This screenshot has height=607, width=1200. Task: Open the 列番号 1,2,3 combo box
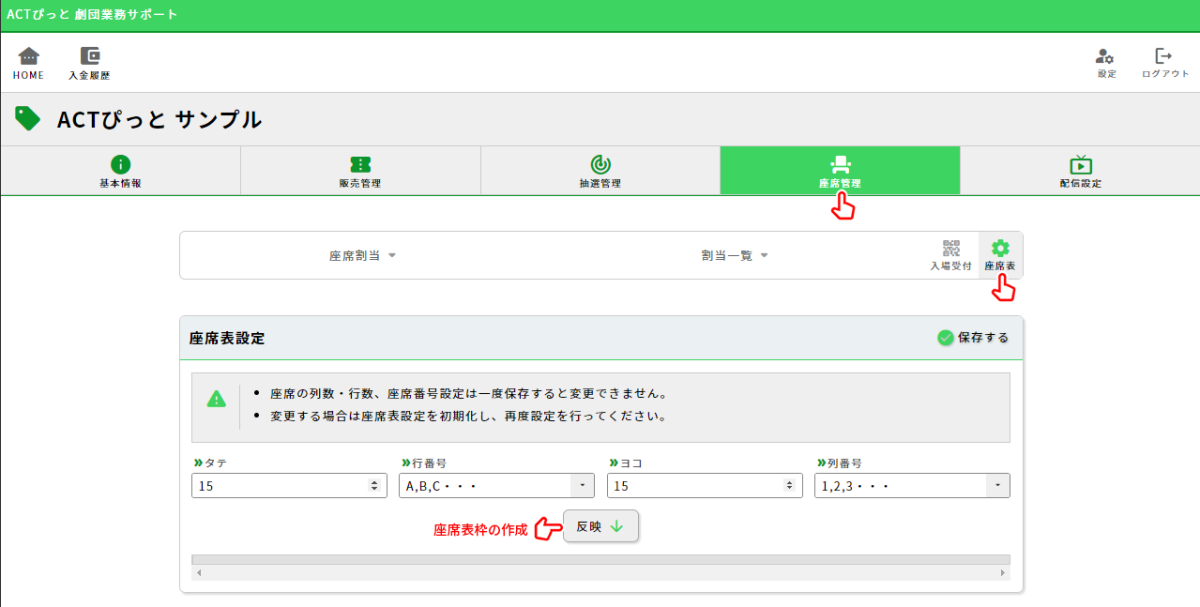pyautogui.click(x=997, y=486)
